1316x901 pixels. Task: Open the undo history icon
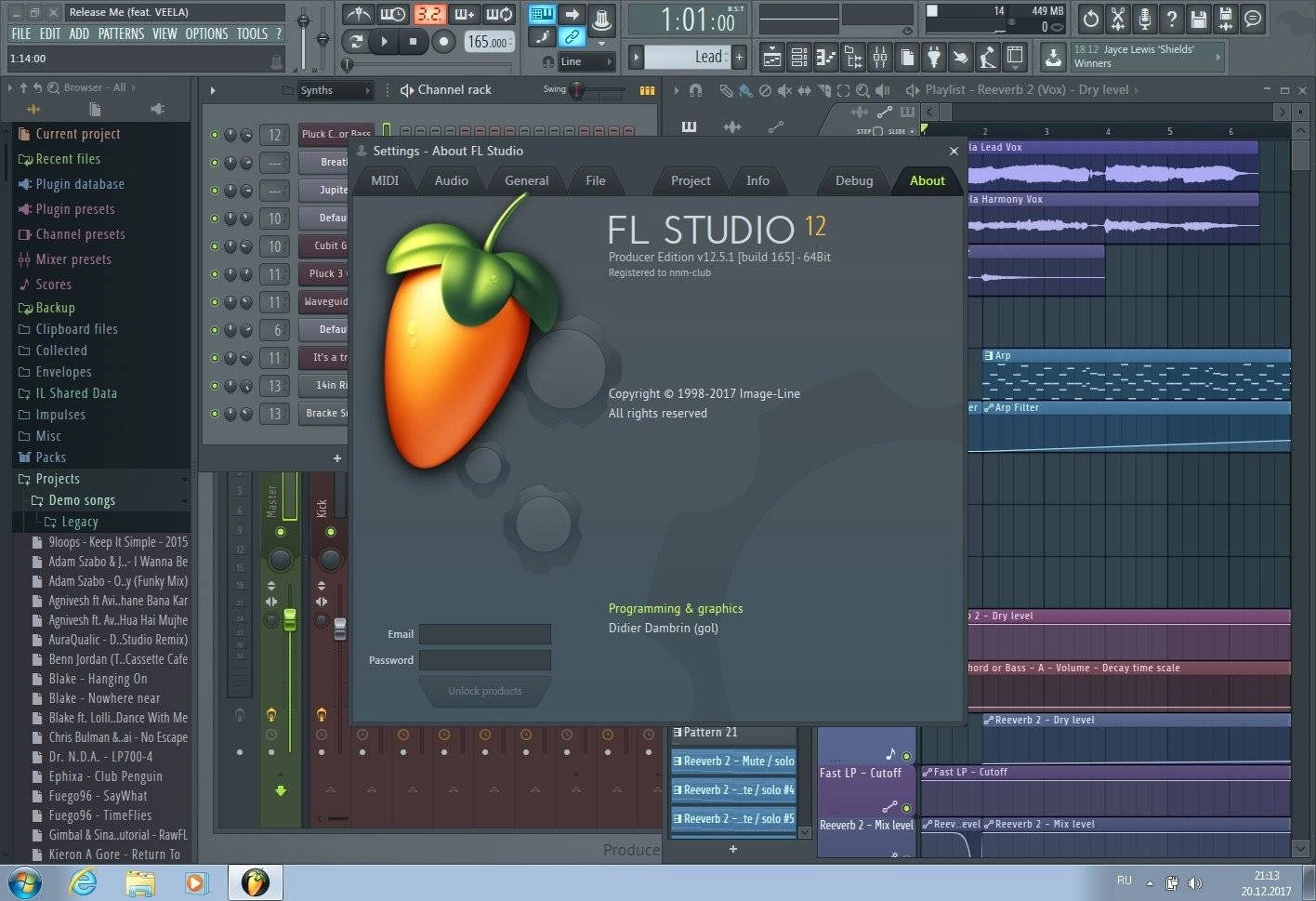tap(1090, 18)
